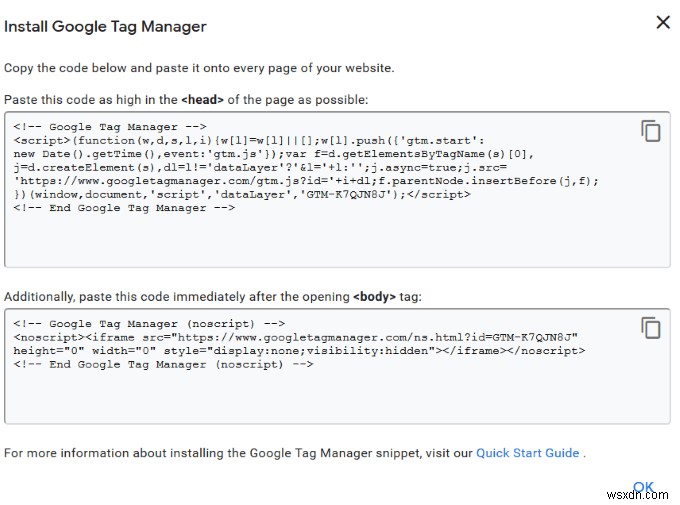This screenshot has width=680, height=505.
Task: Close the Install Google Tag Manager dialog
Action: (663, 22)
